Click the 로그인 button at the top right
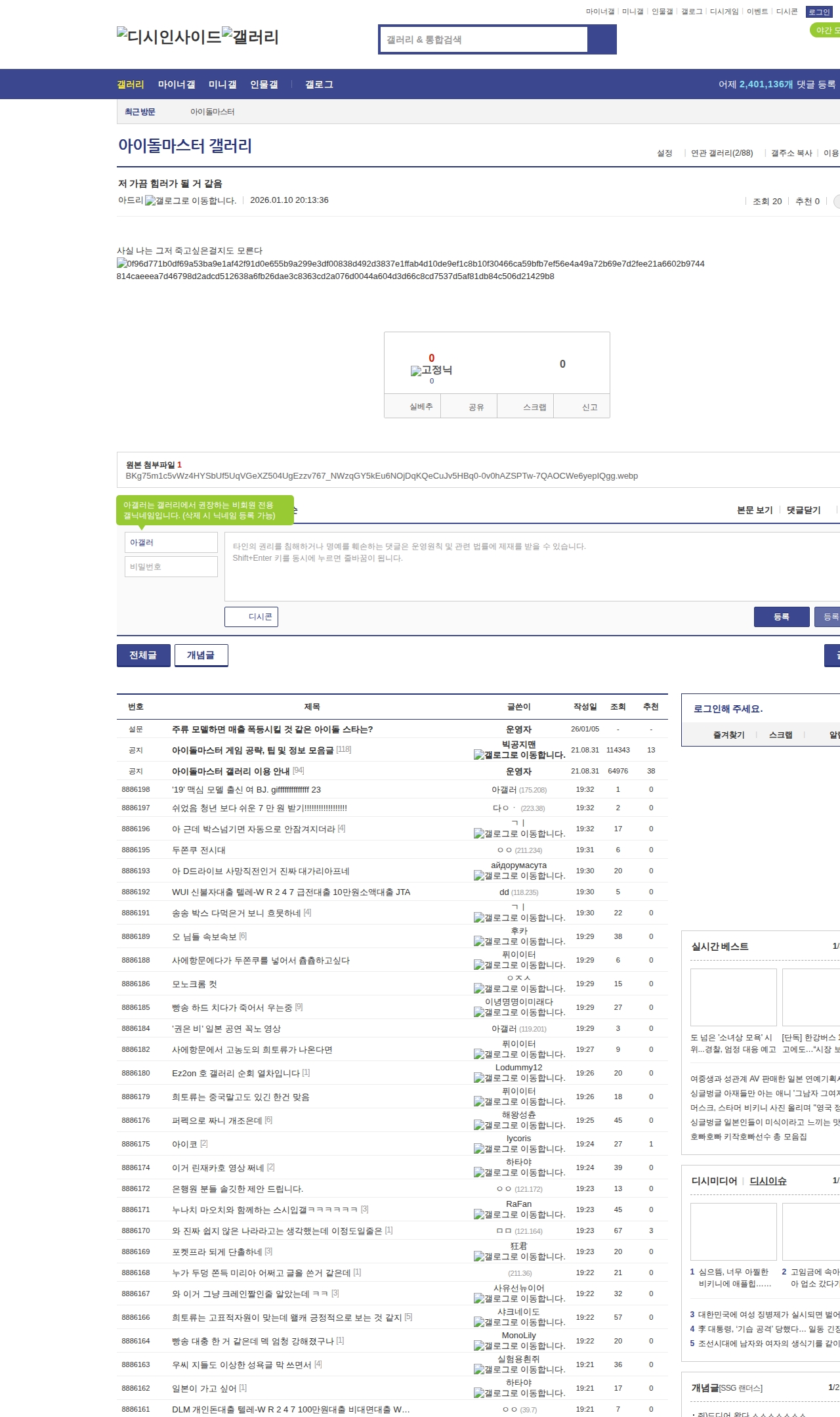The height and width of the screenshot is (1417, 840). pyautogui.click(x=818, y=12)
